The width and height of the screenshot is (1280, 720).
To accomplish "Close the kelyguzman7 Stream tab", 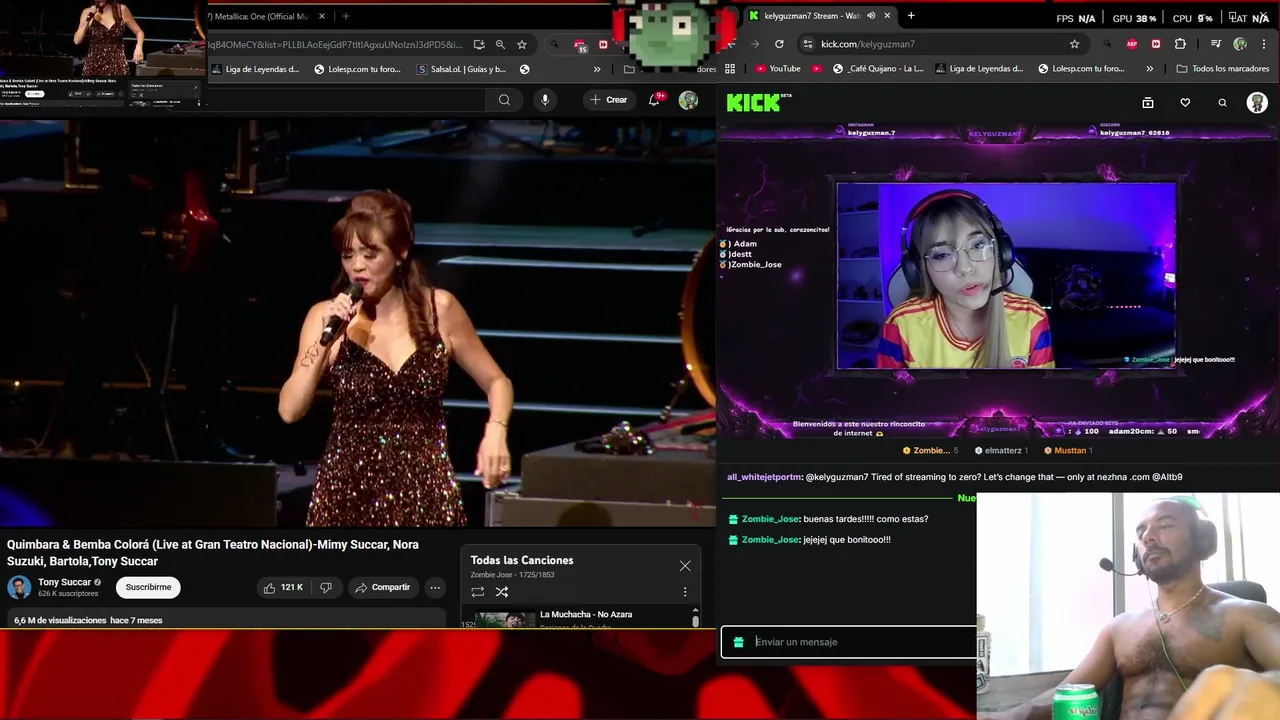I will pyautogui.click(x=887, y=16).
